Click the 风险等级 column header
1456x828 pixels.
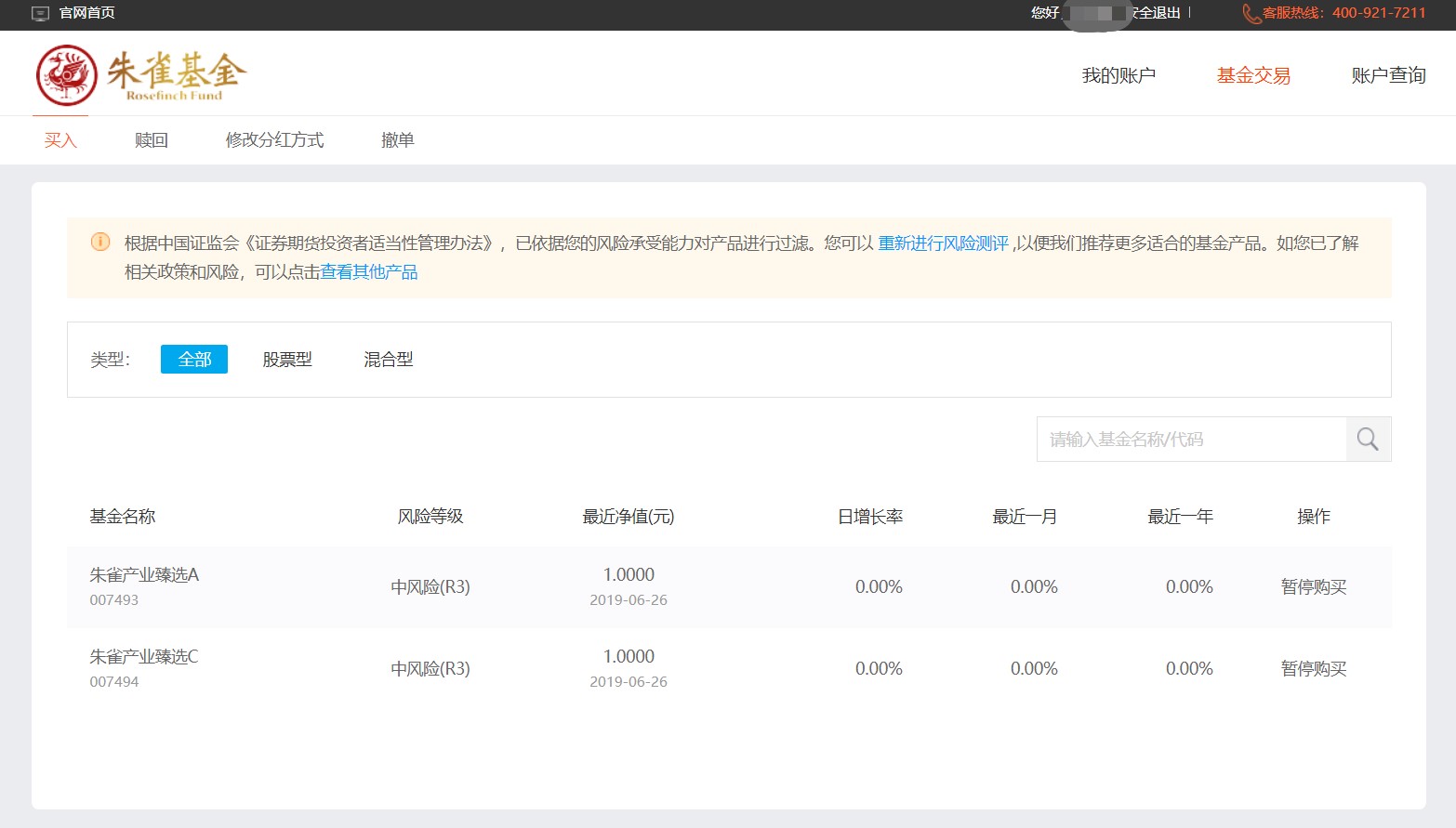click(430, 517)
